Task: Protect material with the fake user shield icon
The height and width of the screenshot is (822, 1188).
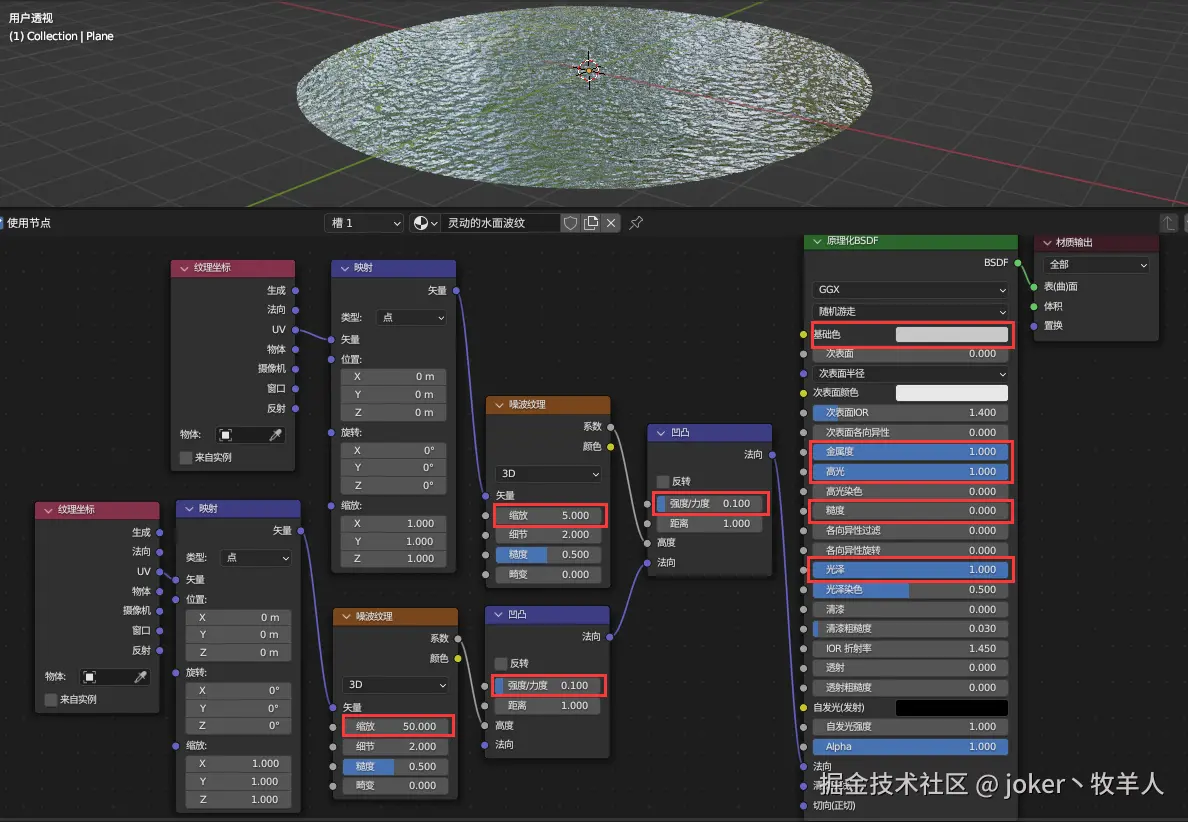Action: pyautogui.click(x=570, y=222)
